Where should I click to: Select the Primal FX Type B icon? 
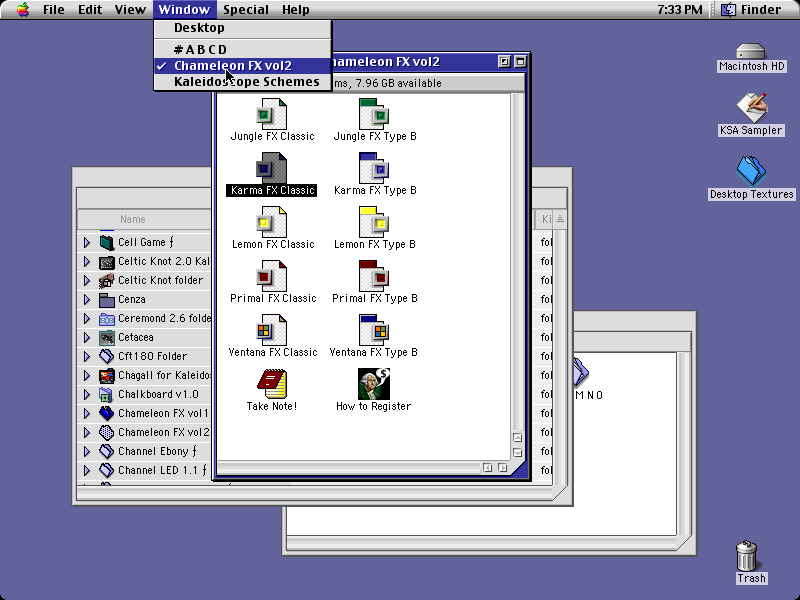[374, 276]
